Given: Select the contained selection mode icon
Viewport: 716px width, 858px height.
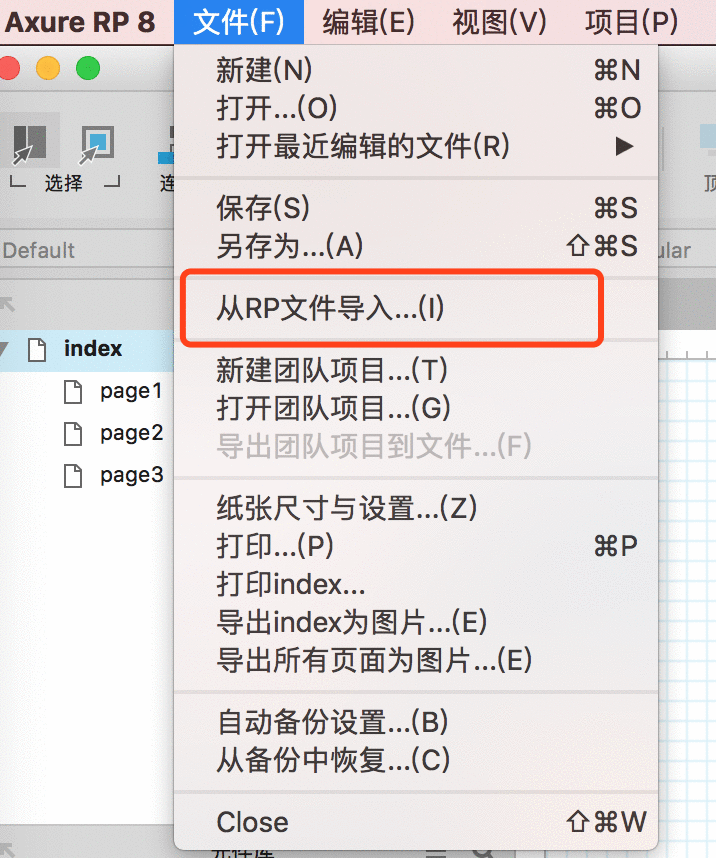Looking at the screenshot, I should (96, 143).
